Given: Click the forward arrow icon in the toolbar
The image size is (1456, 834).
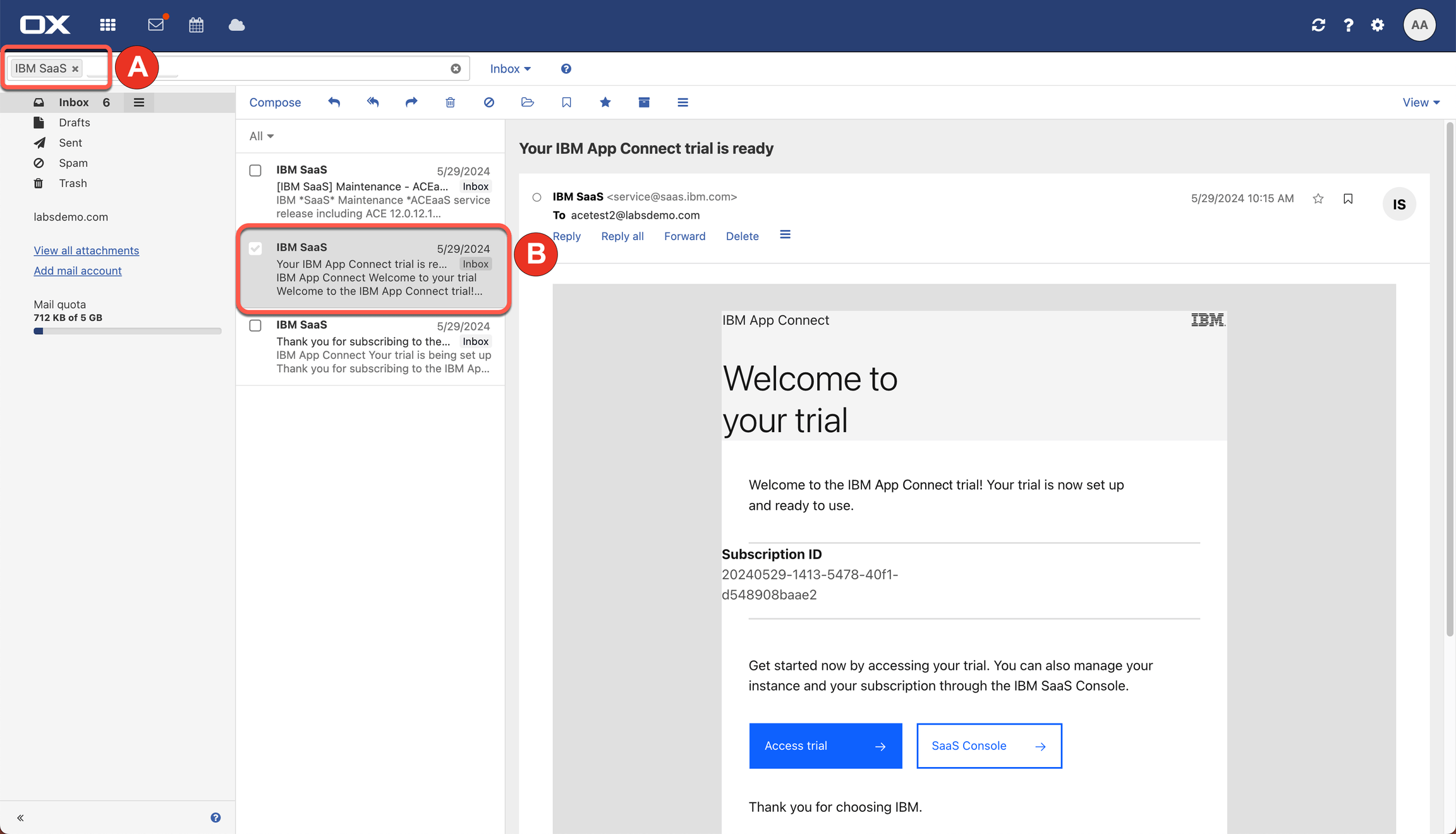Looking at the screenshot, I should point(411,102).
